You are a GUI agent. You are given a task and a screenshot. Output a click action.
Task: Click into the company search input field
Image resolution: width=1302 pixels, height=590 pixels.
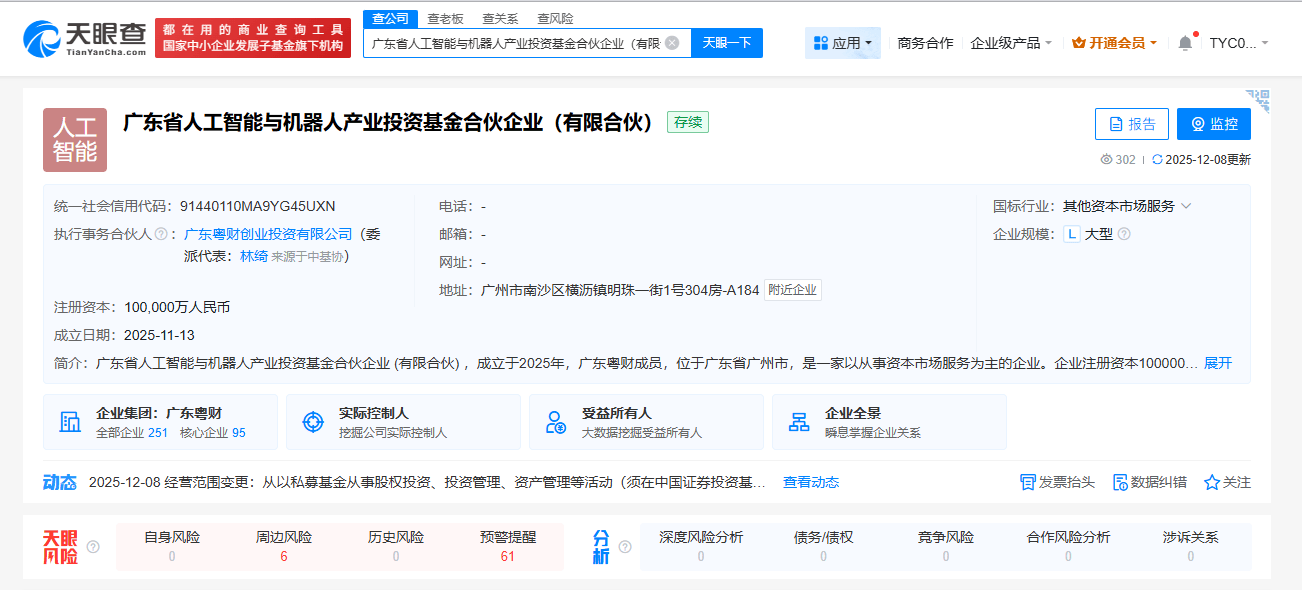pos(515,43)
